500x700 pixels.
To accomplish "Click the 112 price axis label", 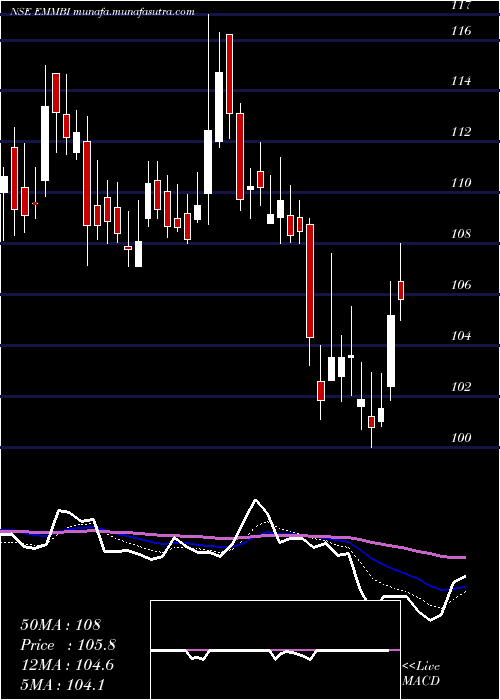I will coord(461,132).
